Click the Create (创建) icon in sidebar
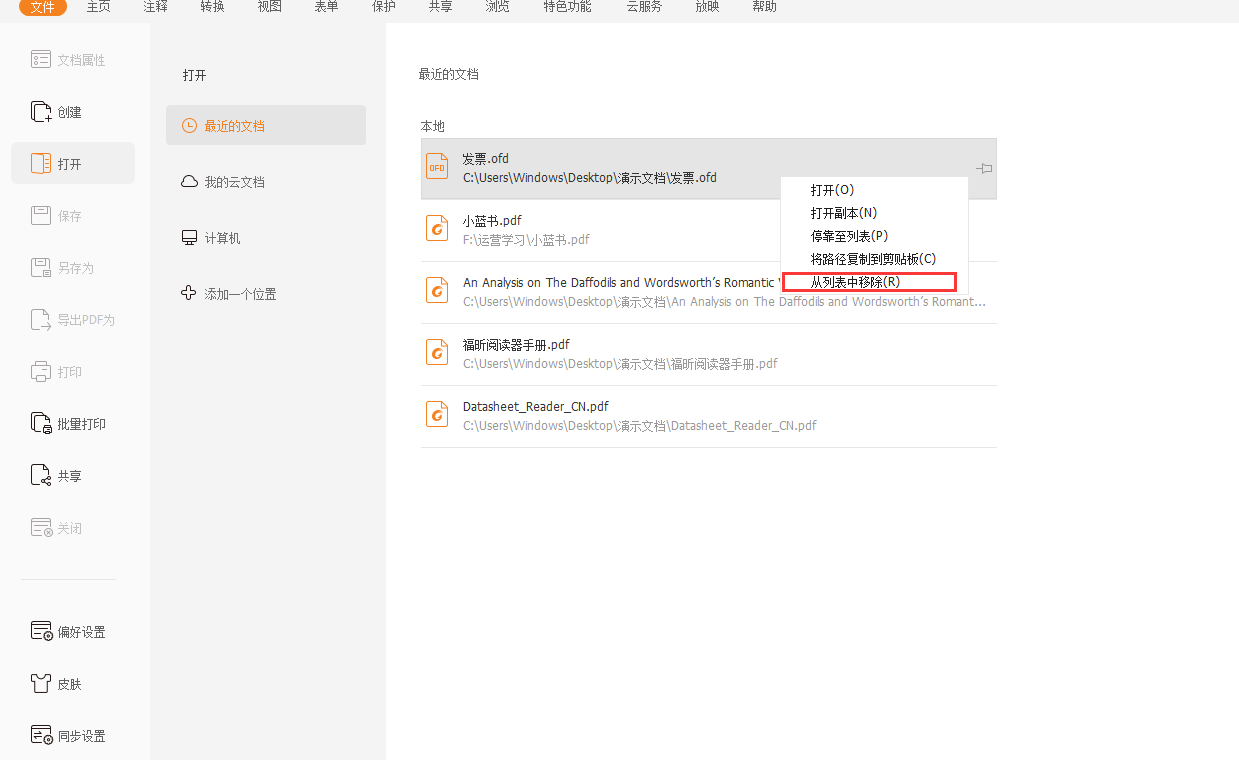This screenshot has height=760, width=1239. (41, 112)
